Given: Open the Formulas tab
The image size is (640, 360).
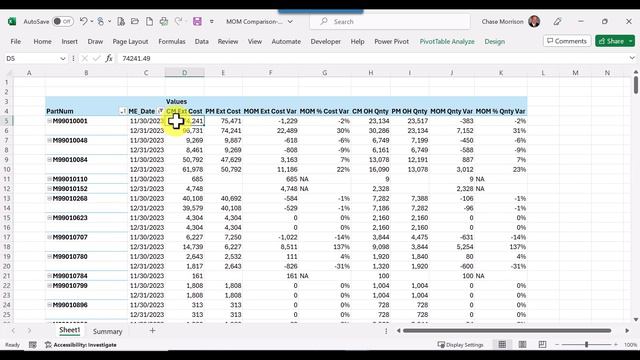Looking at the screenshot, I should click(171, 41).
